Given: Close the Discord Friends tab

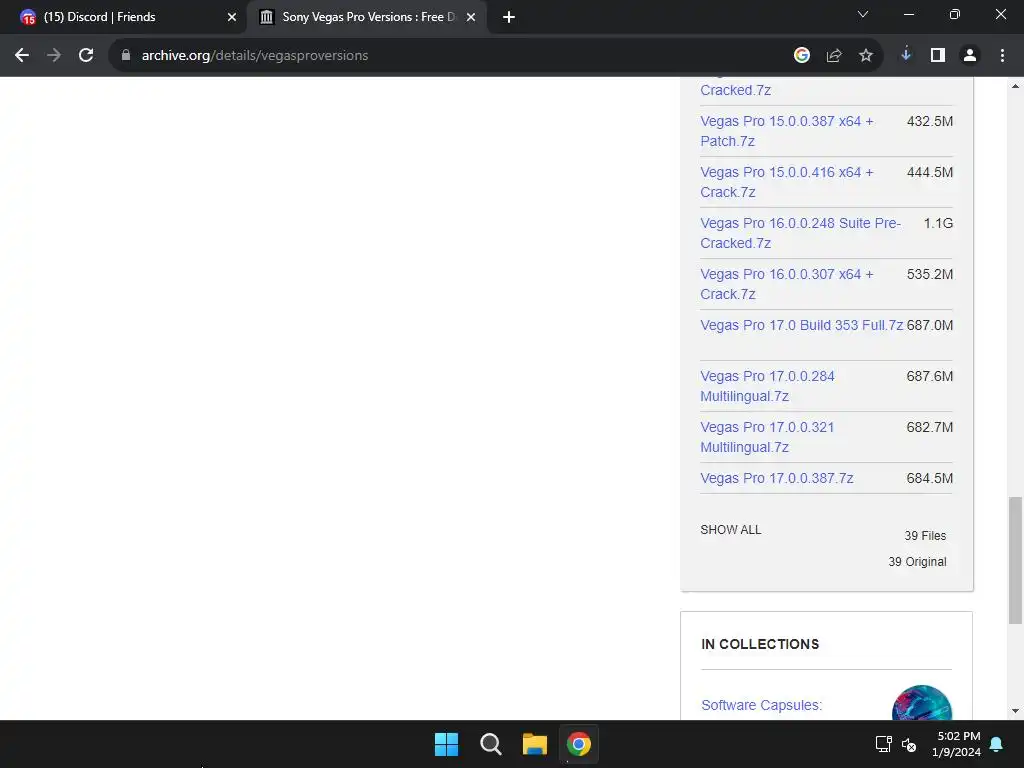Looking at the screenshot, I should click(x=232, y=17).
